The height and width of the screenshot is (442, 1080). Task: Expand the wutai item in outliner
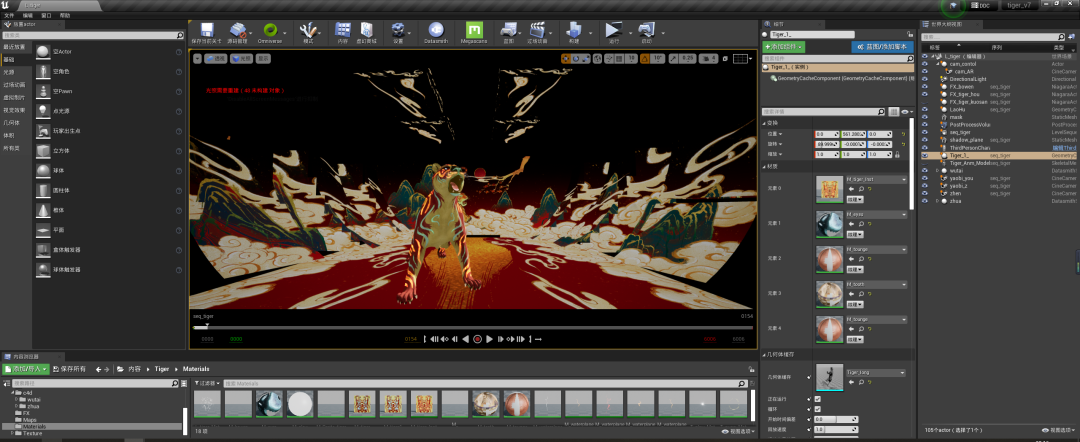click(x=937, y=170)
